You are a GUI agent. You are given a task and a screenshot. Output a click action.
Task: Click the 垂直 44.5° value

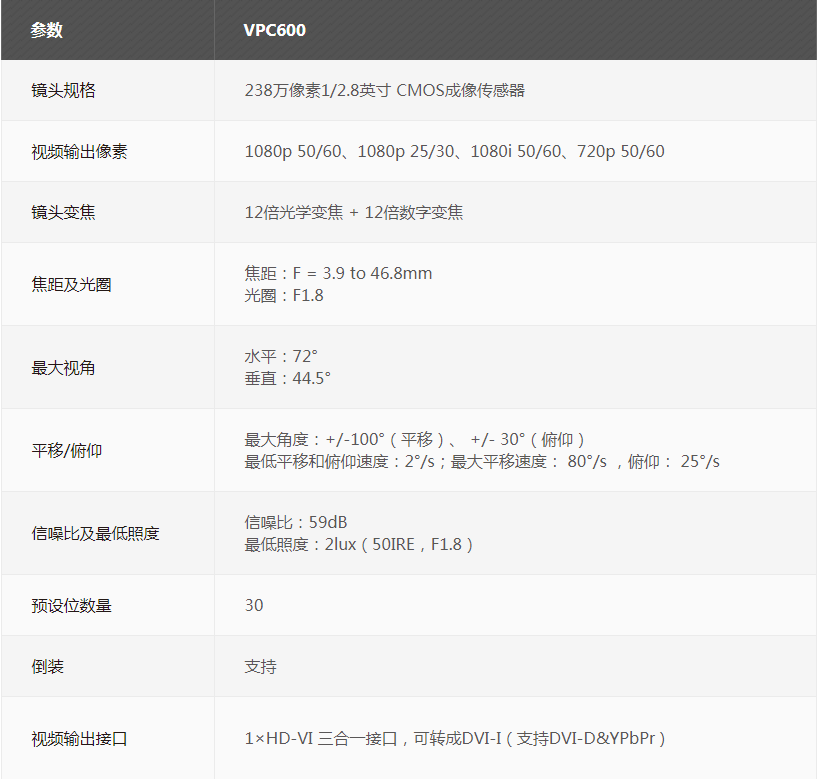click(288, 379)
